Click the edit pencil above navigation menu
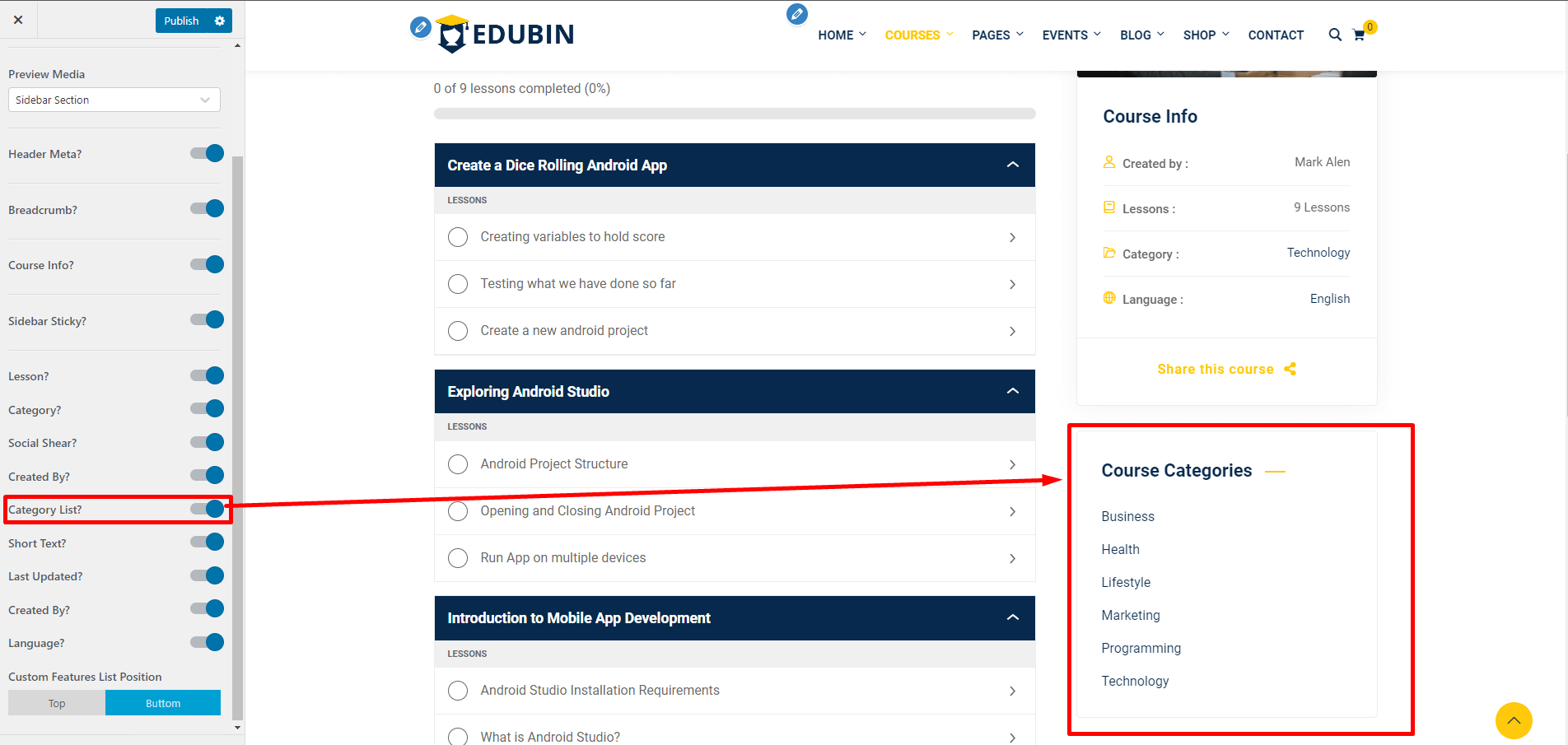 click(x=796, y=14)
